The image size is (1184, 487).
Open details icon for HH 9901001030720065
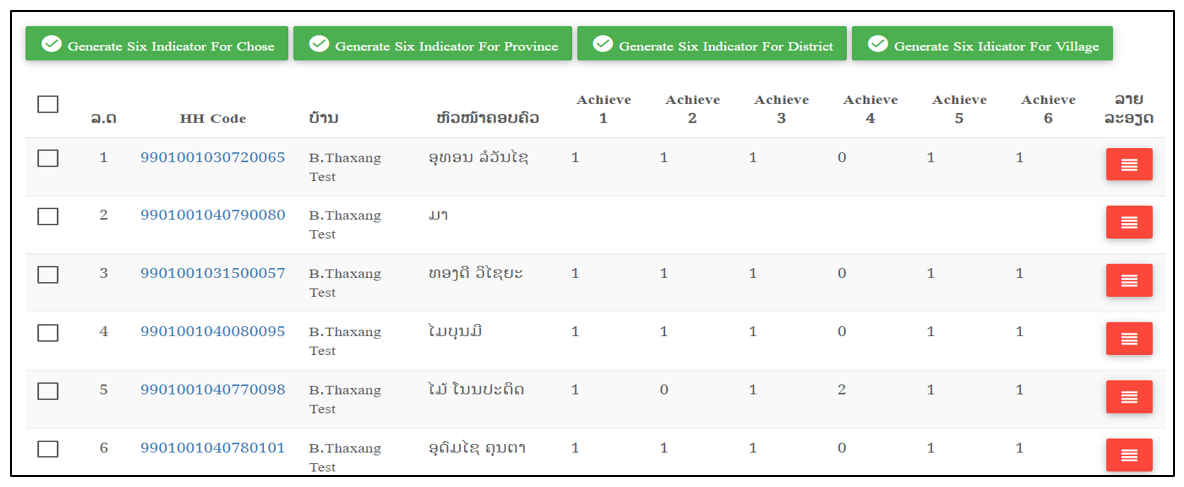point(1129,165)
